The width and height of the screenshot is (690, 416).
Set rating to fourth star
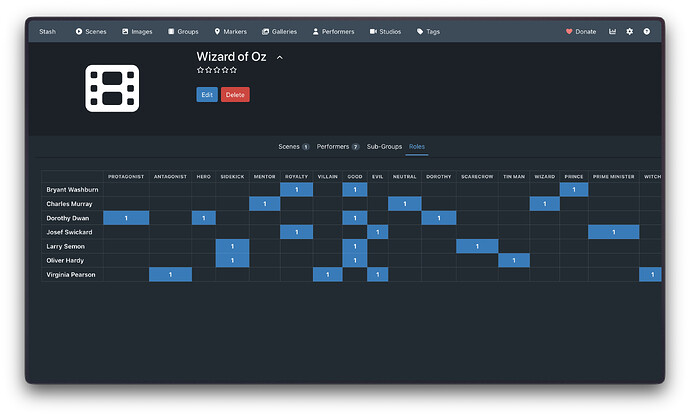click(225, 70)
